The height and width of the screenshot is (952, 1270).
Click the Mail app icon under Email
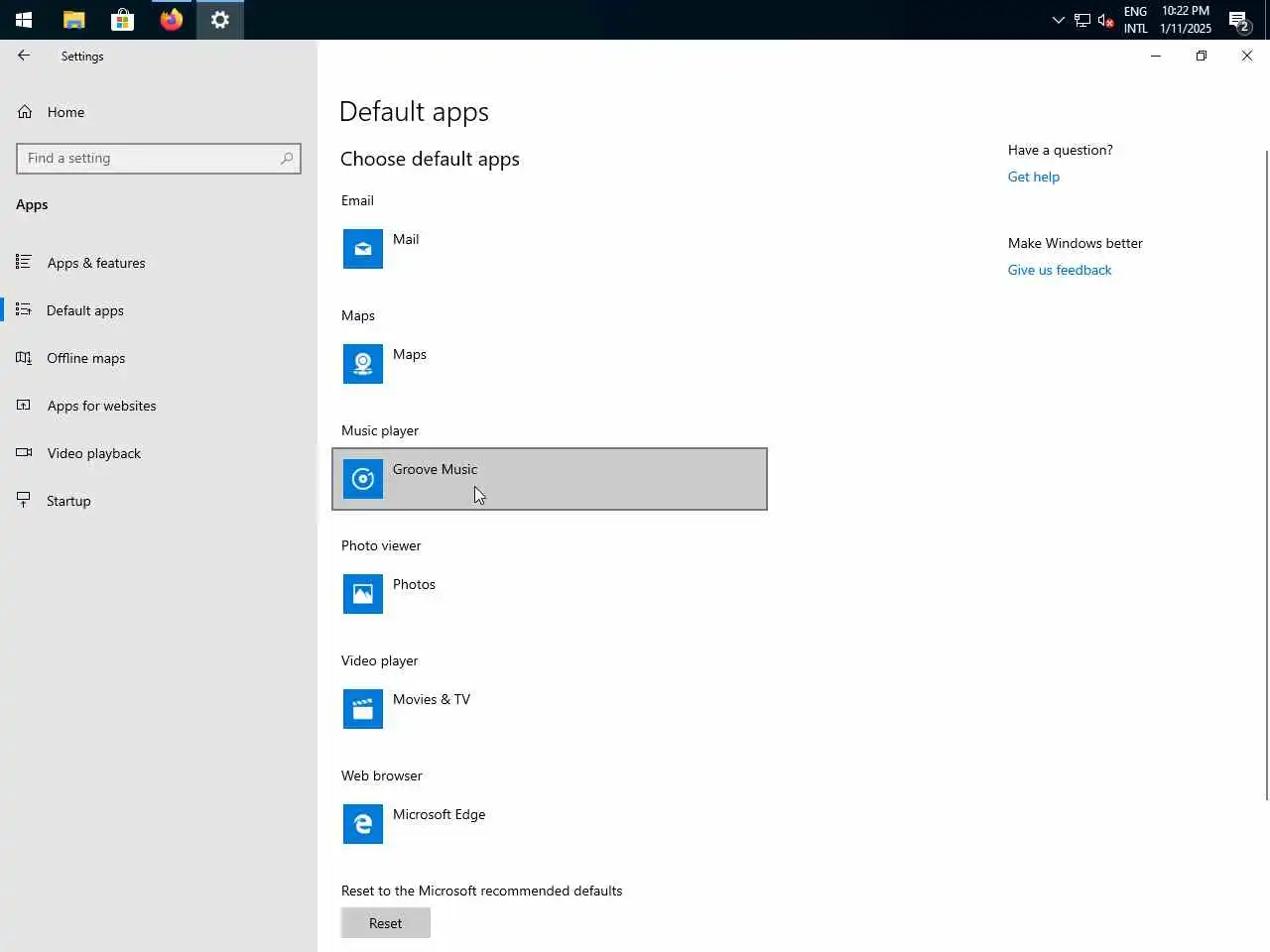coord(363,249)
